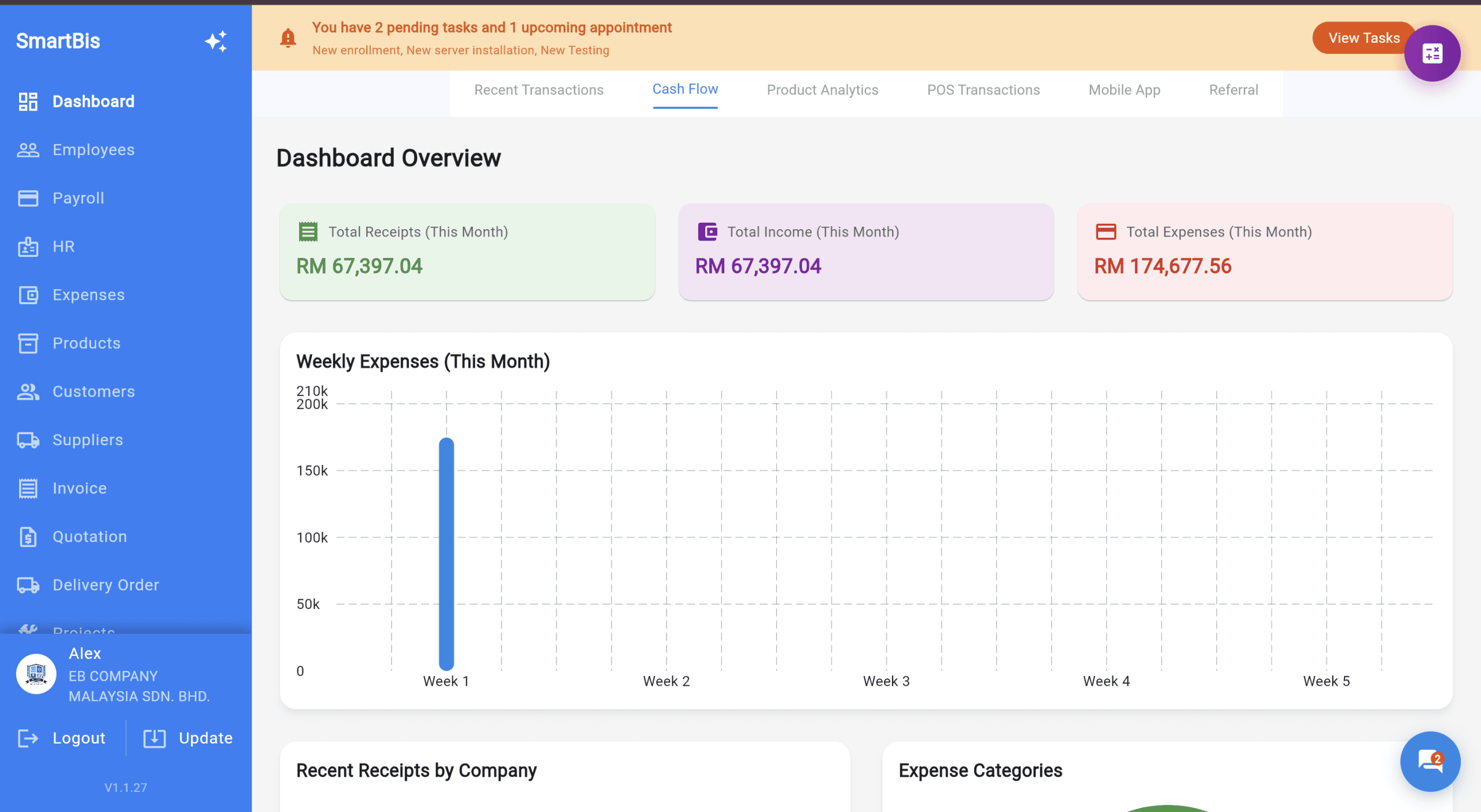Viewport: 1481px width, 812px height.
Task: Go to Delivery Order in sidebar
Action: tap(106, 585)
